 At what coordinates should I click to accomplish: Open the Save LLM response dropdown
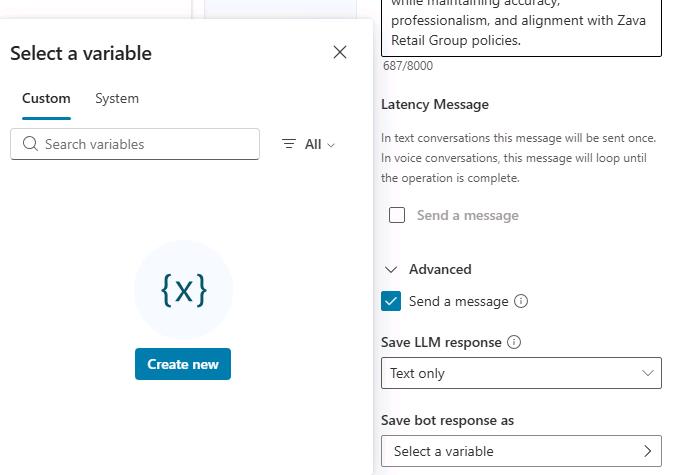pyautogui.click(x=521, y=373)
